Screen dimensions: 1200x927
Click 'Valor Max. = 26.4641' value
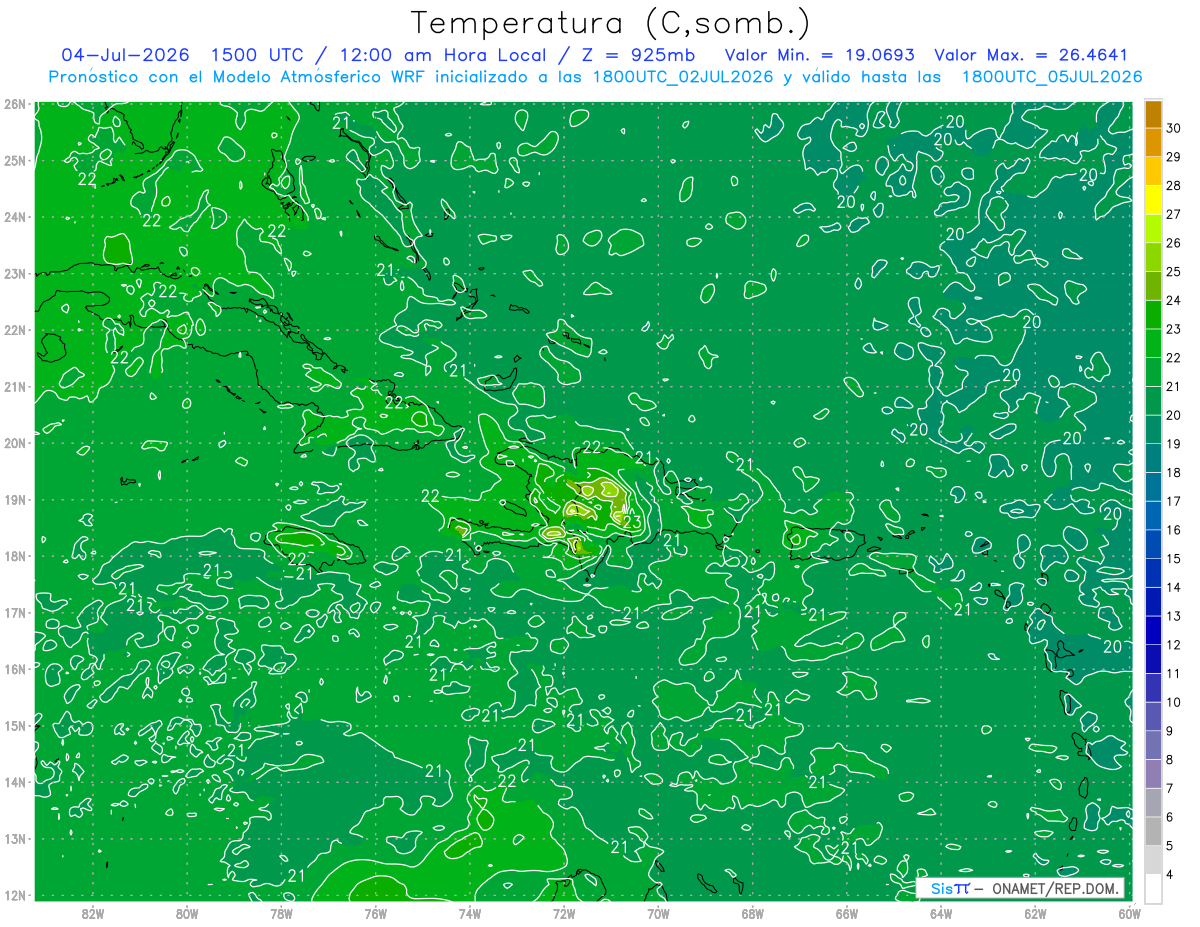pos(1032,55)
